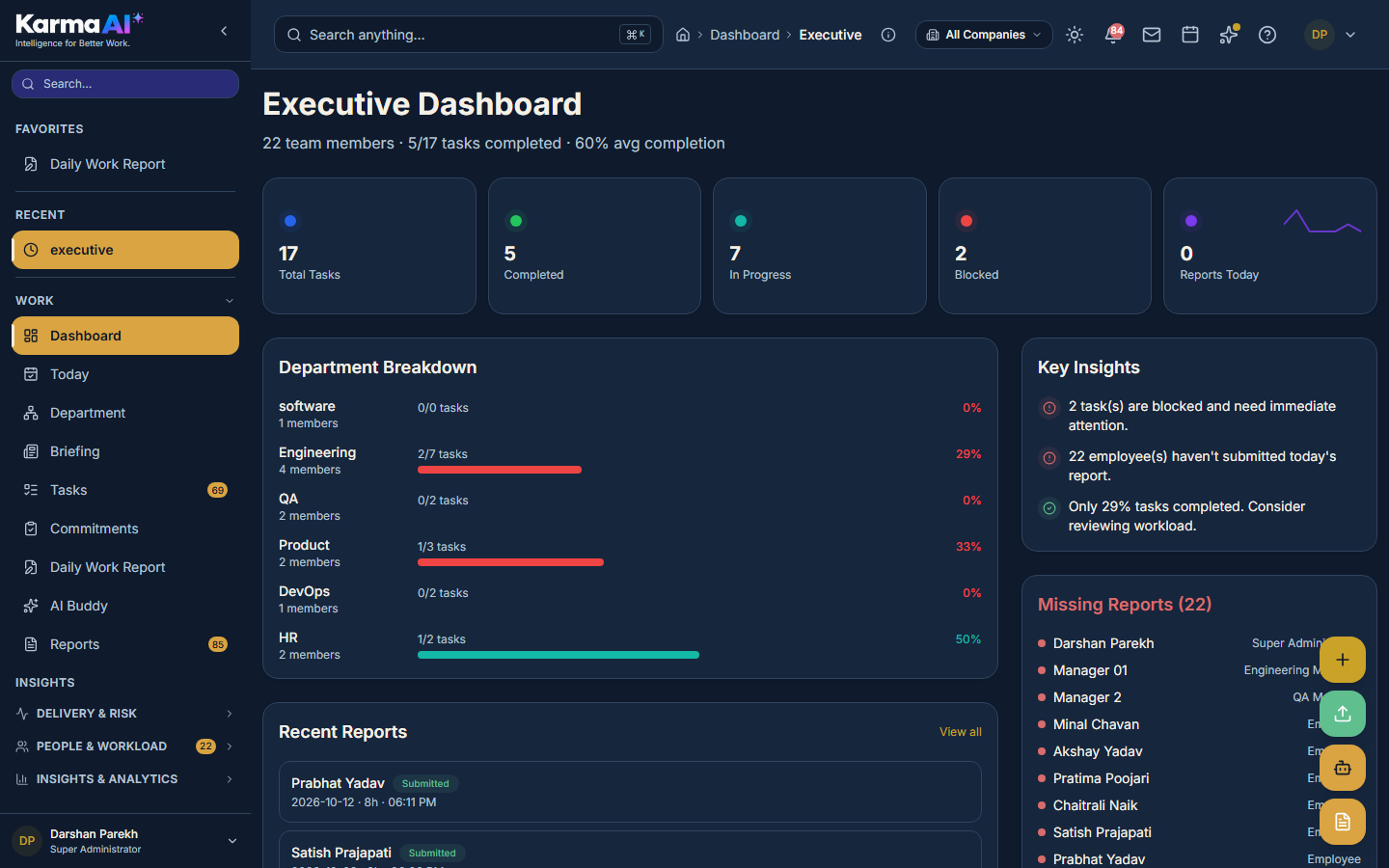The image size is (1389, 868).
Task: Open the AI Buddy menu item
Action: pyautogui.click(x=125, y=606)
